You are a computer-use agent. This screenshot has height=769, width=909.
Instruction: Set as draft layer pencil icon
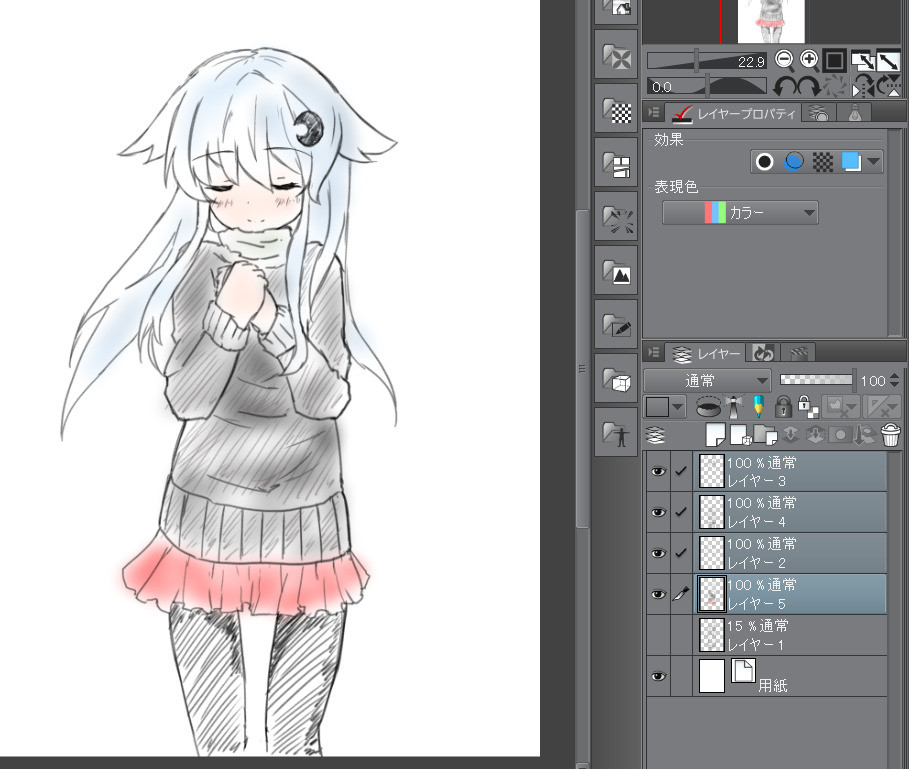click(x=759, y=407)
